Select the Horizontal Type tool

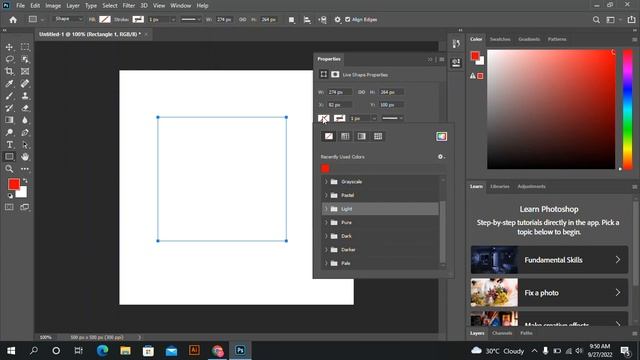pos(9,144)
